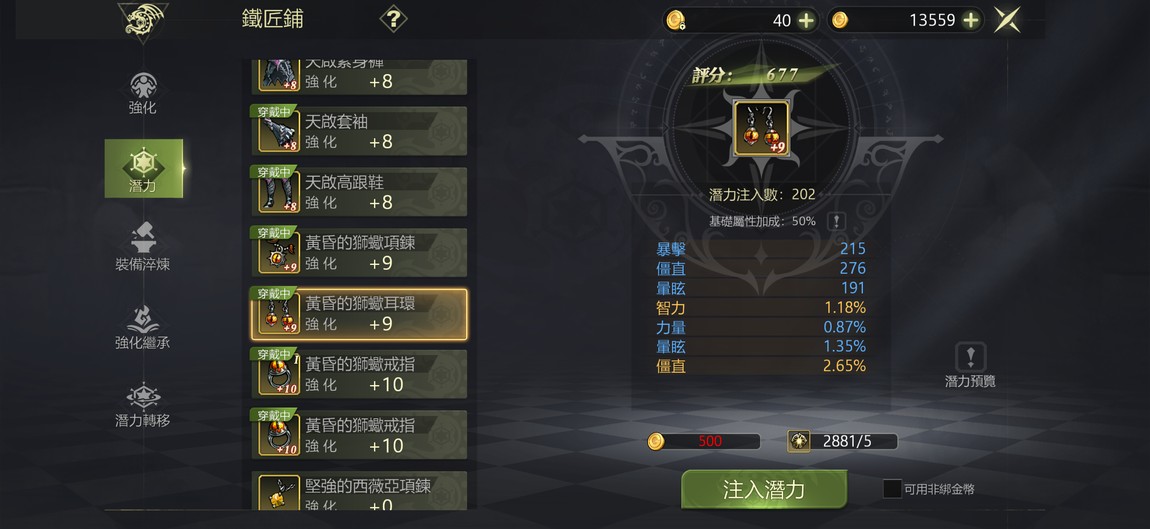The image size is (1150, 529).
Task: Close the blacksmith with crossed swords icon
Action: pos(1007,20)
